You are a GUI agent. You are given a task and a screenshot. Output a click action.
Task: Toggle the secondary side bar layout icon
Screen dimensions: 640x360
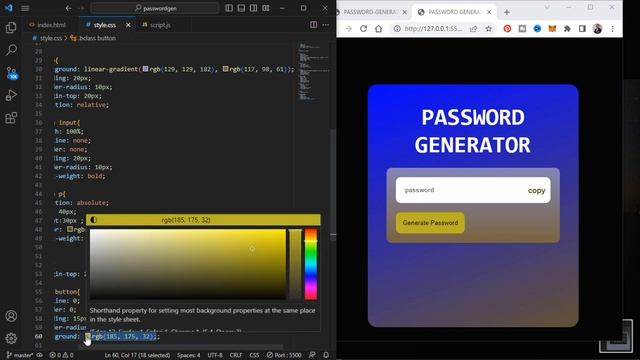253,8
